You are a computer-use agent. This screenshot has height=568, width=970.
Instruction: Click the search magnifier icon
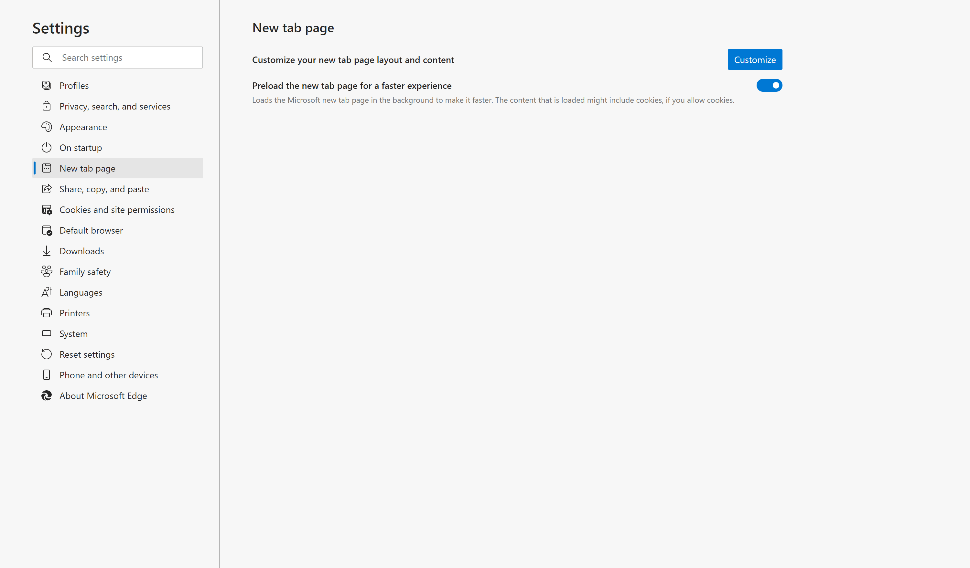pos(47,58)
